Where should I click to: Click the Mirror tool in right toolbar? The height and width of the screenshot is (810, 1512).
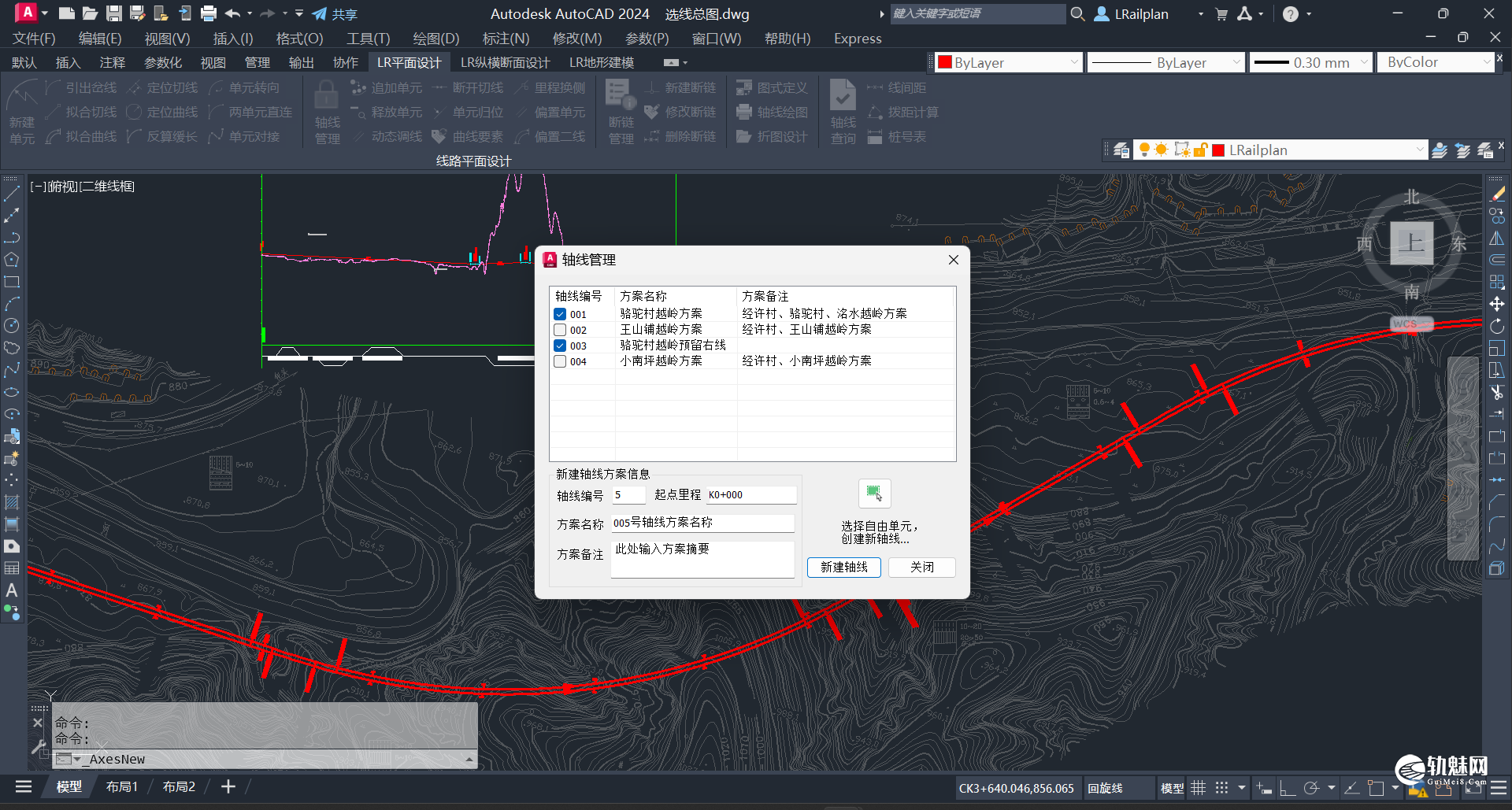click(1497, 238)
